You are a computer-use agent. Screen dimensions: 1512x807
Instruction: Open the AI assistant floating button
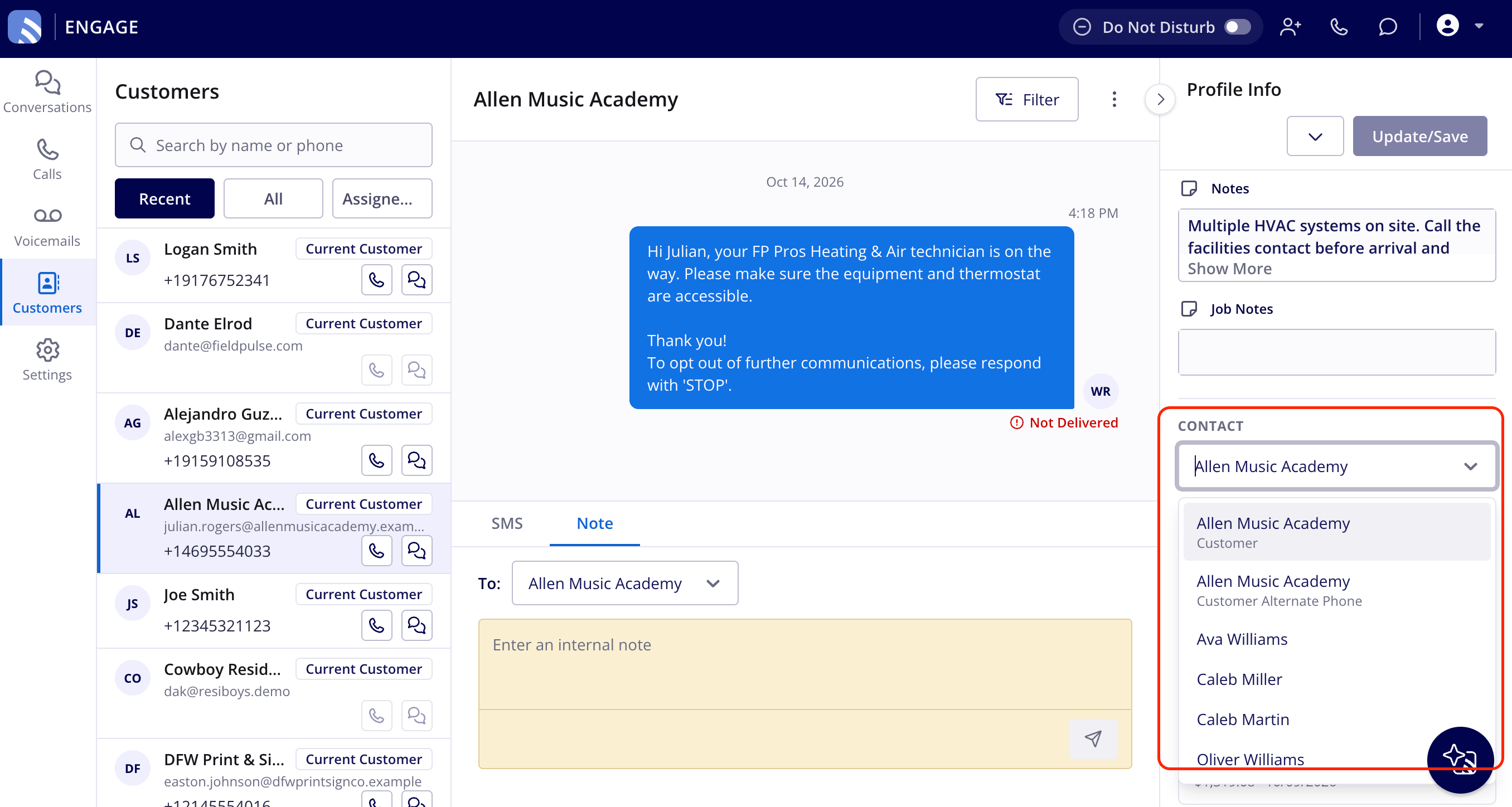(x=1460, y=760)
